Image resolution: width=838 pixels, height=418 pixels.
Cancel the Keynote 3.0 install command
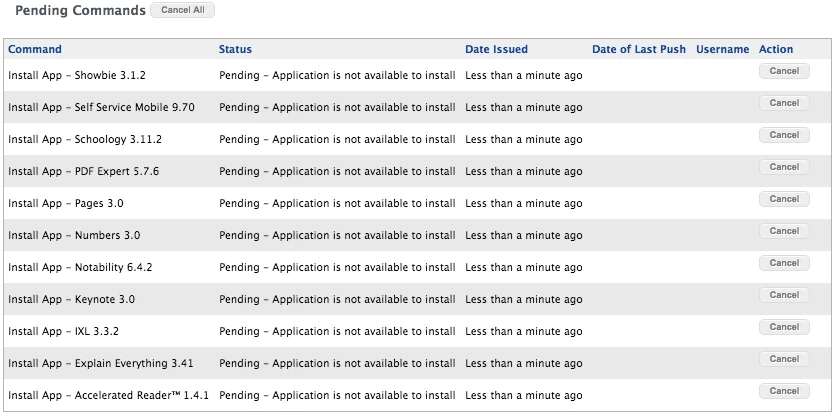(x=784, y=295)
